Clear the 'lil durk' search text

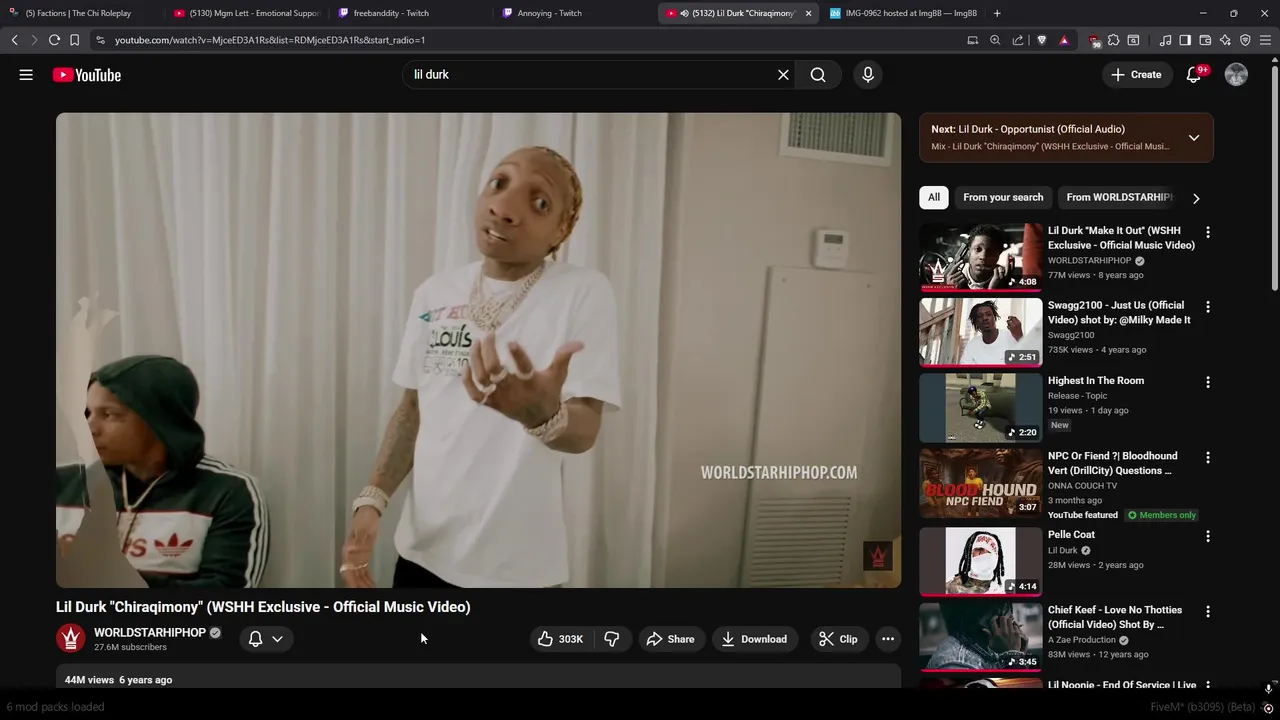tap(783, 75)
